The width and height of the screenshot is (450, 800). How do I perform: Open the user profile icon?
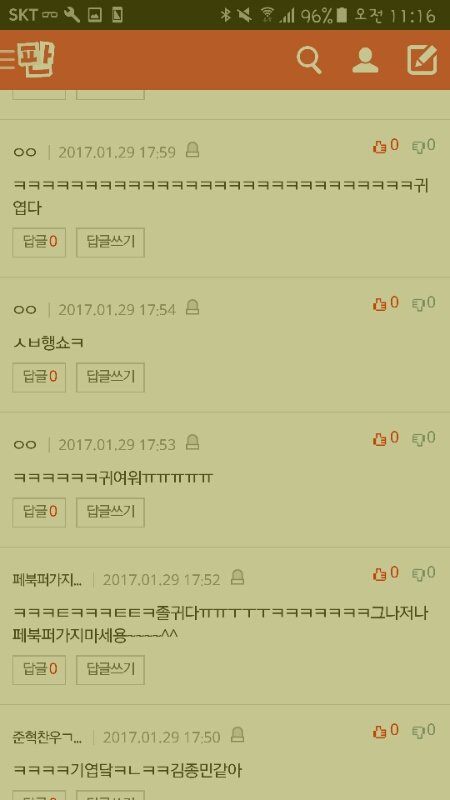[x=365, y=61]
